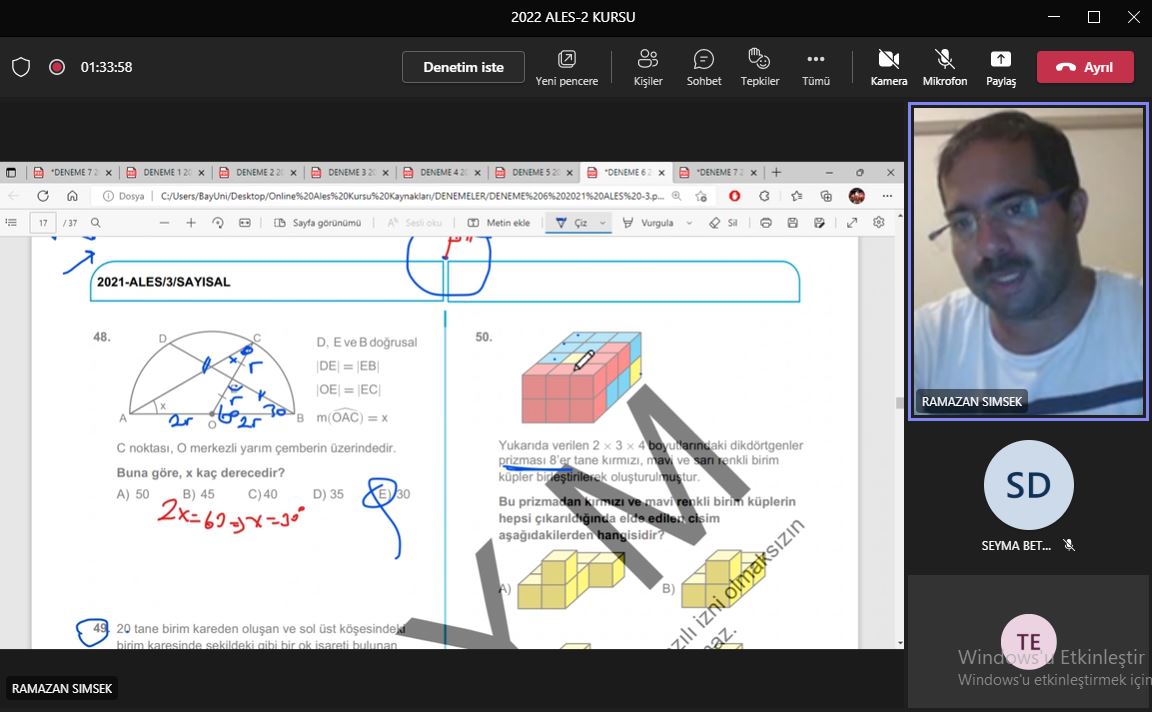Click the zoom magnifier in address bar

click(676, 196)
